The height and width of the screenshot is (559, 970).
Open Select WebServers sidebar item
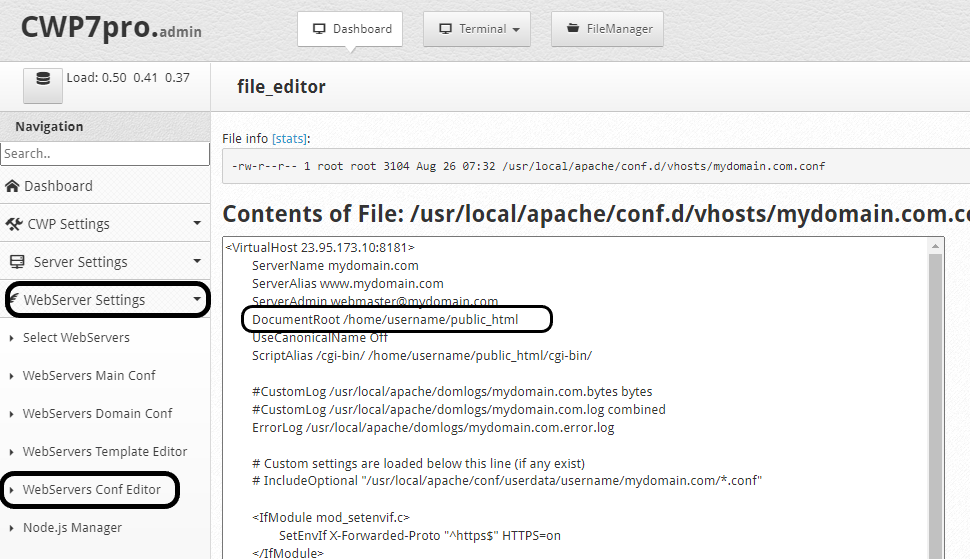click(x=76, y=338)
